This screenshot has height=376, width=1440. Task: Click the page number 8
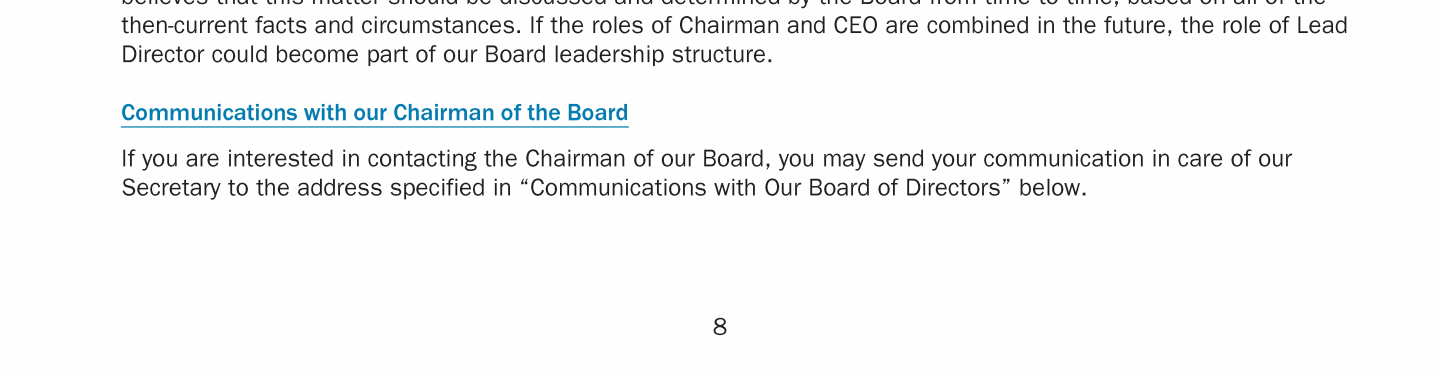tap(720, 327)
